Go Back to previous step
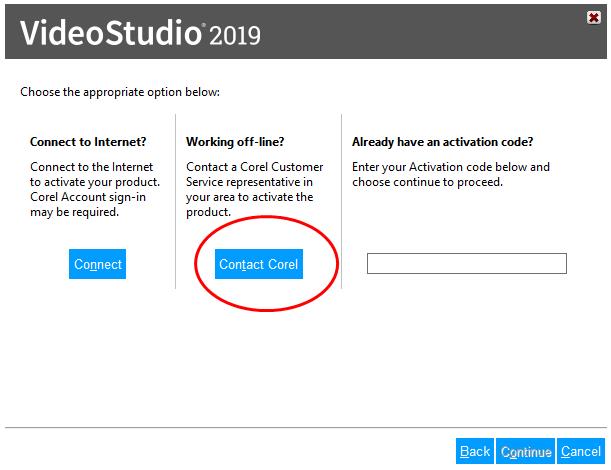This screenshot has height=470, width=611. point(475,451)
